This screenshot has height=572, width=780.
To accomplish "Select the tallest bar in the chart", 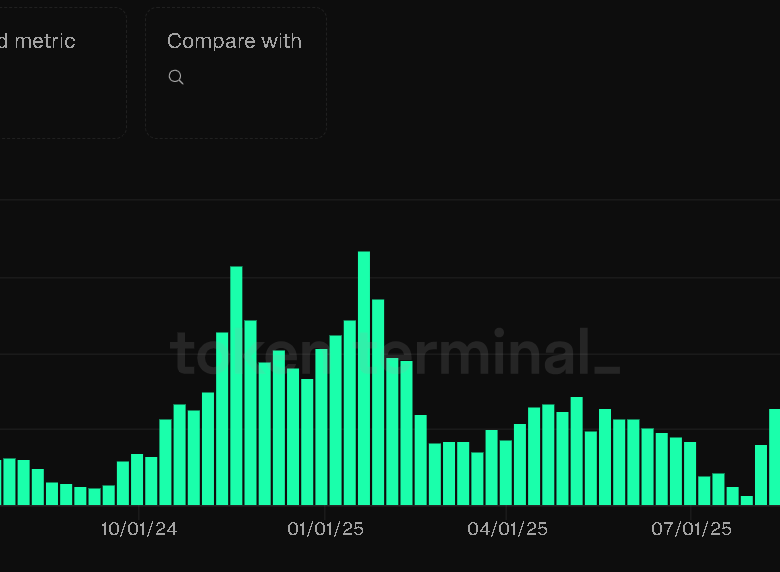I will [x=364, y=378].
